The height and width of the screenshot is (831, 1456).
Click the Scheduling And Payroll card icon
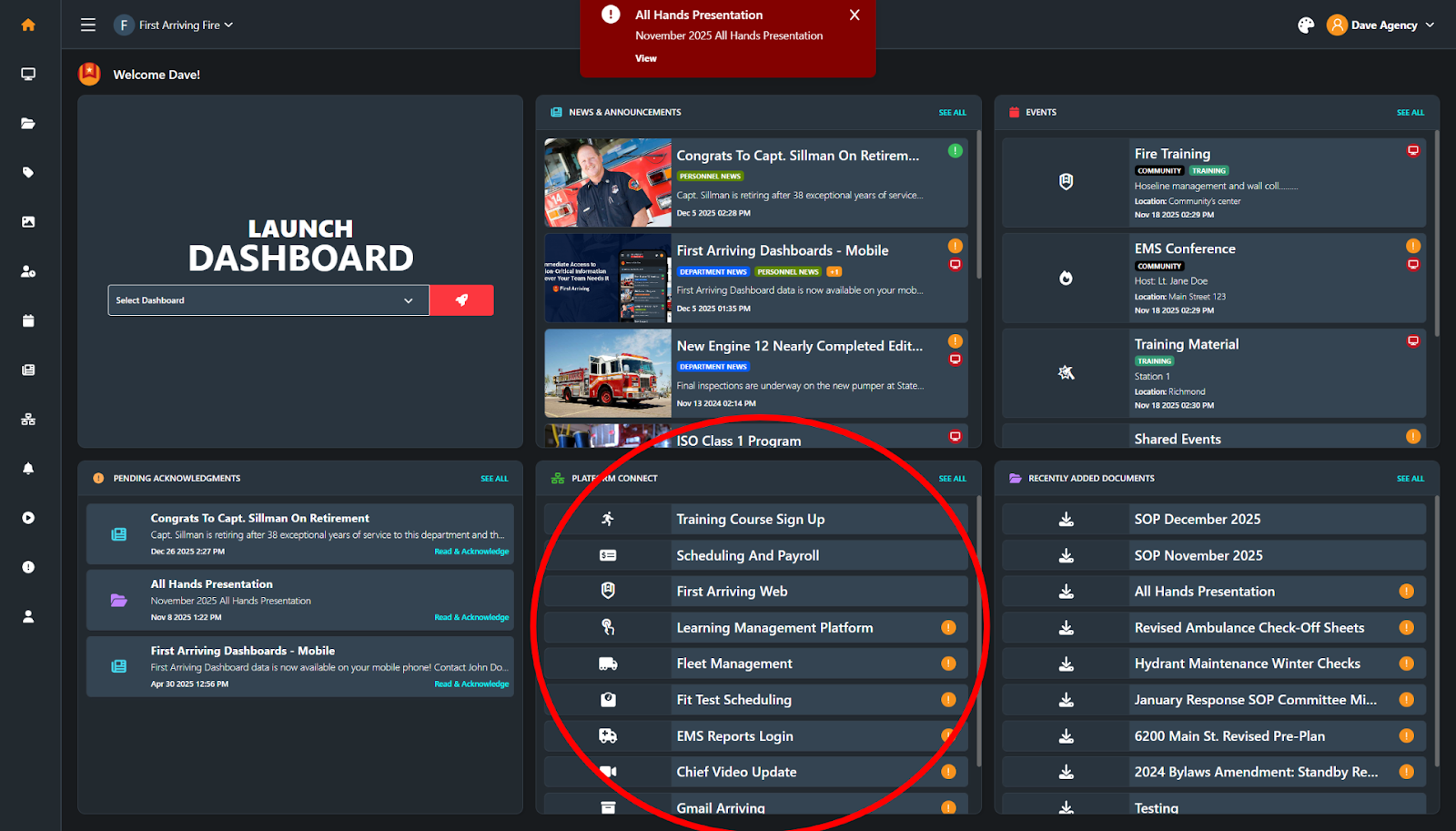(x=608, y=555)
